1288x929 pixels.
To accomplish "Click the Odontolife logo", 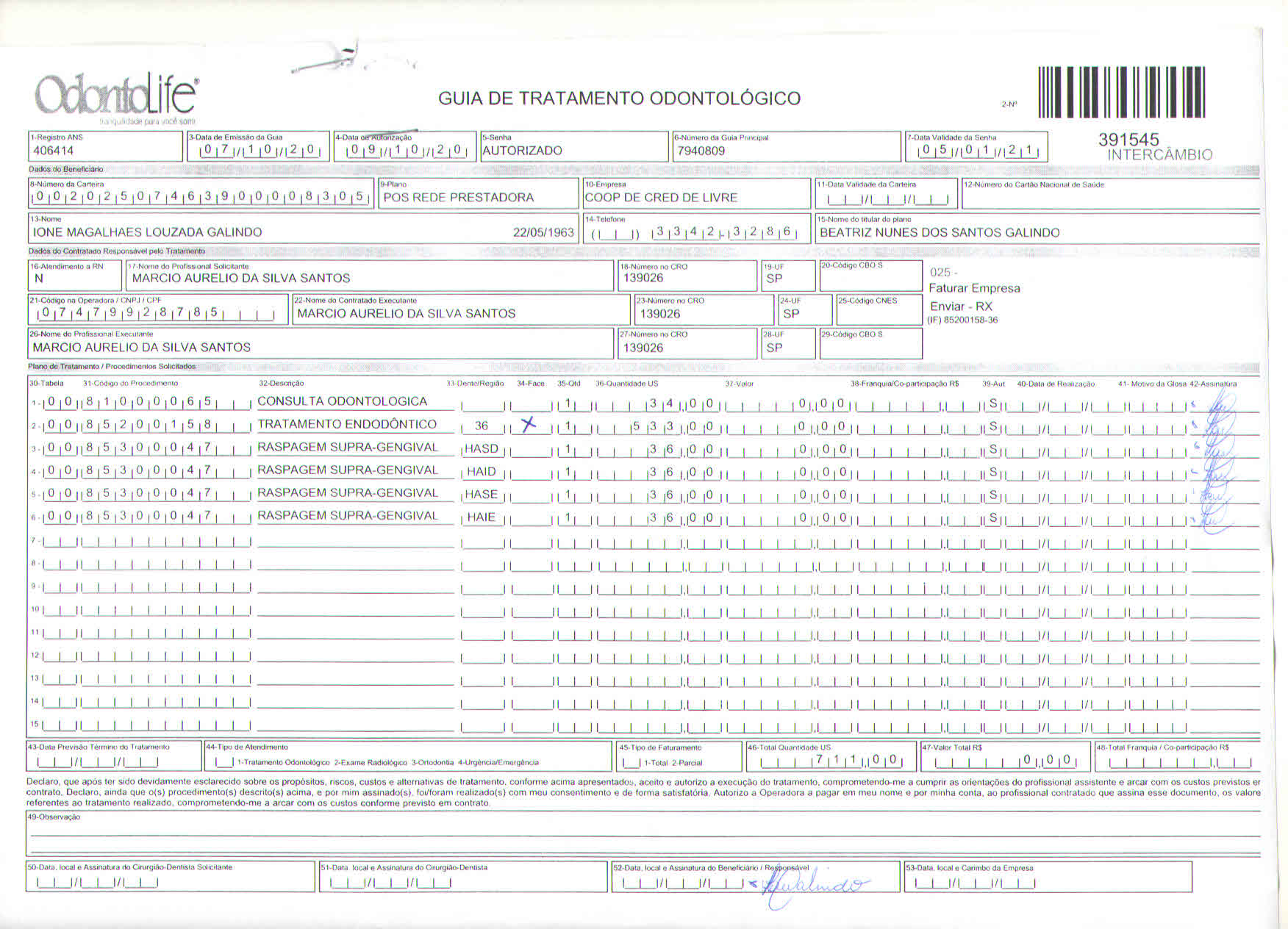I will click(x=116, y=97).
